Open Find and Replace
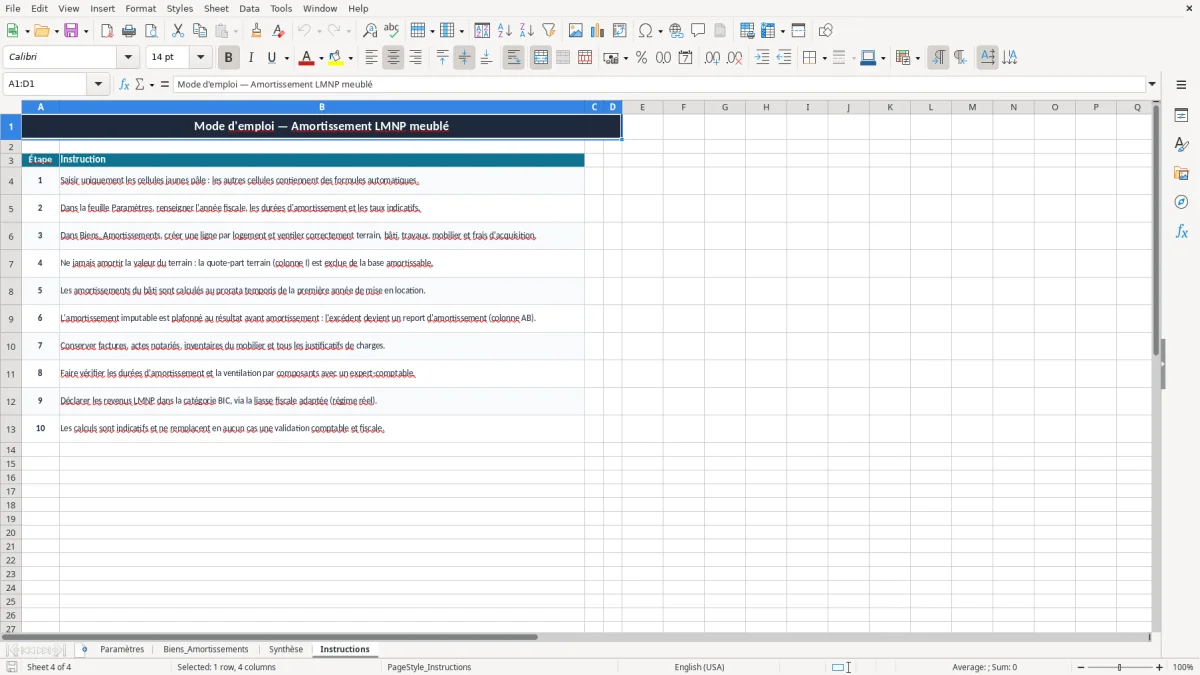This screenshot has height=675, width=1200. click(370, 31)
